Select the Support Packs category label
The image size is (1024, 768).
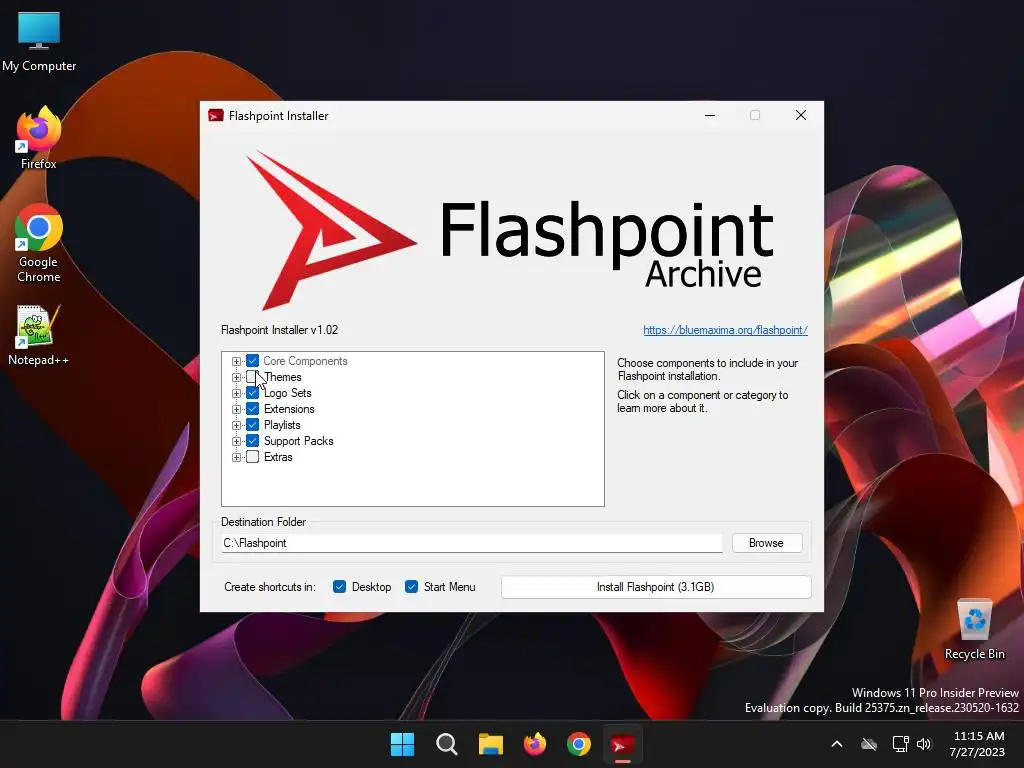point(298,441)
